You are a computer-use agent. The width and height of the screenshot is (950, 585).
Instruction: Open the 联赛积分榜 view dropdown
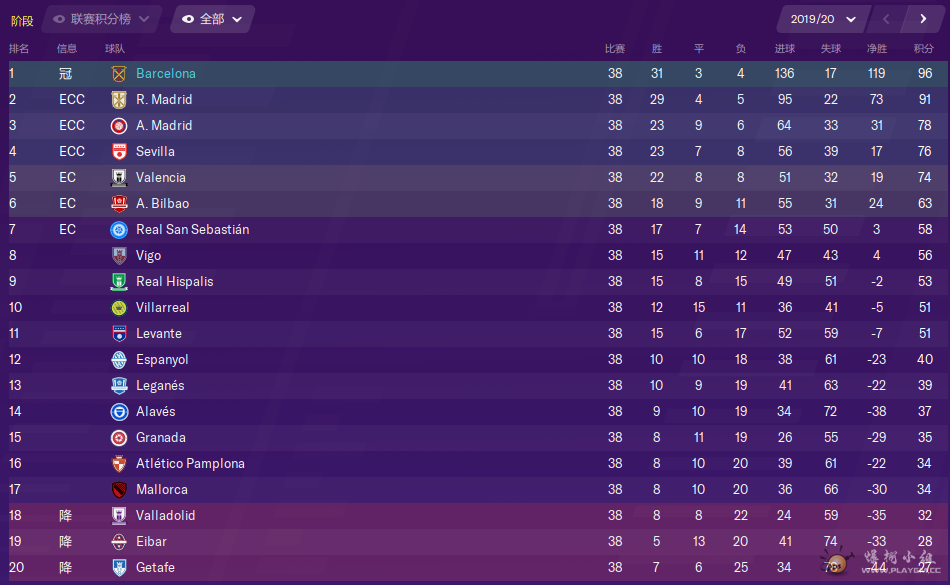point(102,19)
